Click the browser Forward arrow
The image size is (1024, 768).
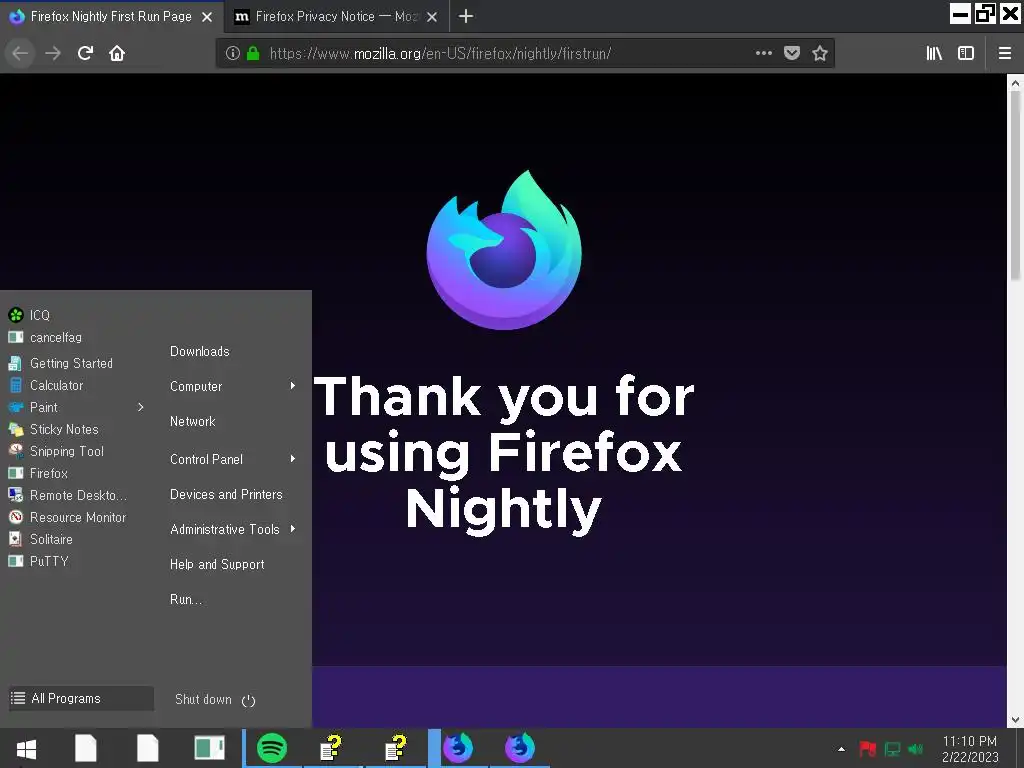pyautogui.click(x=53, y=54)
